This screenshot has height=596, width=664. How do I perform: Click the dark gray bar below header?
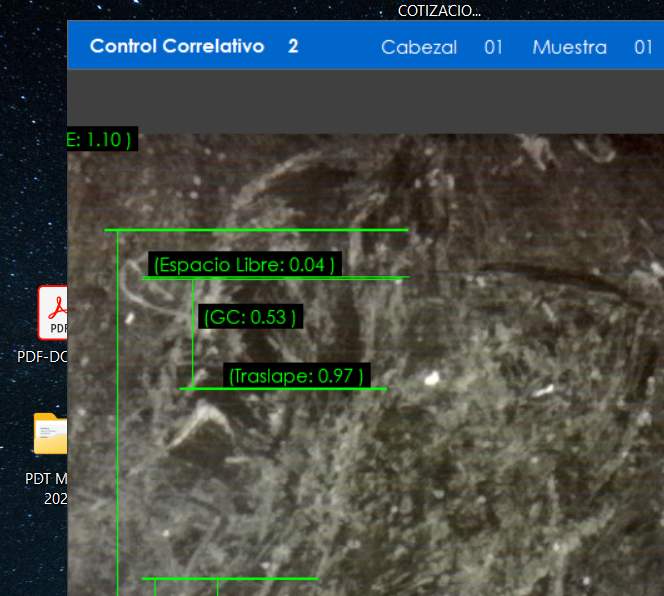coord(365,101)
